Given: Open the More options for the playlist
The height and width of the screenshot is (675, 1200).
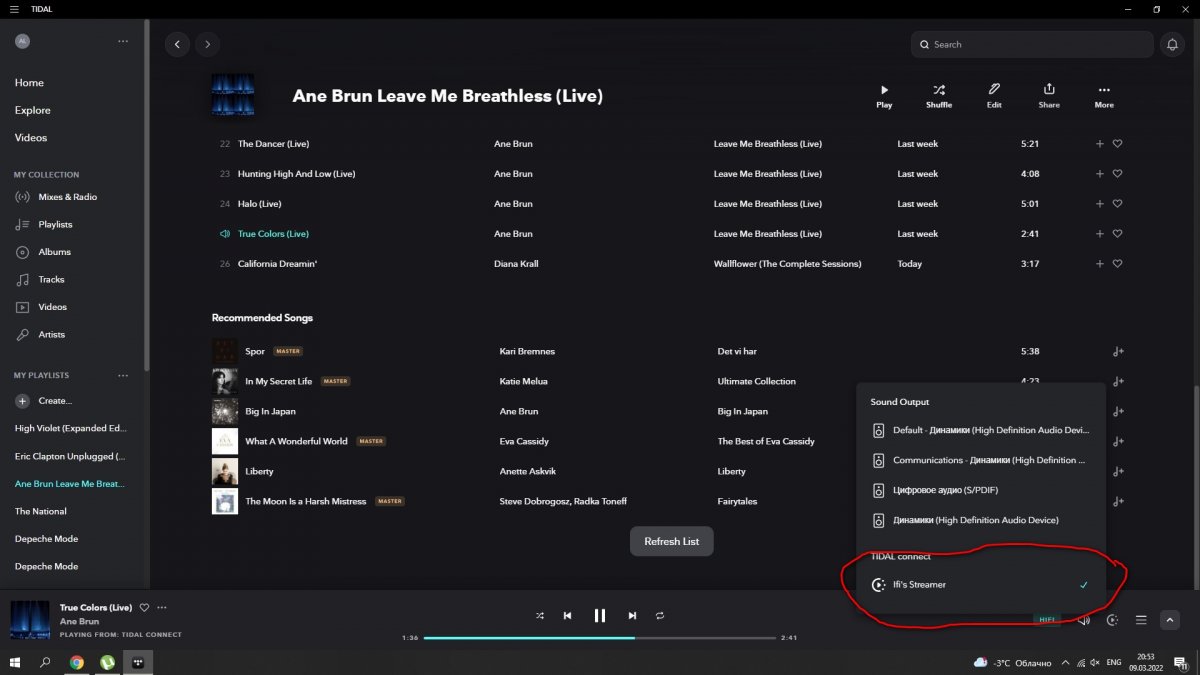Looking at the screenshot, I should point(1104,96).
